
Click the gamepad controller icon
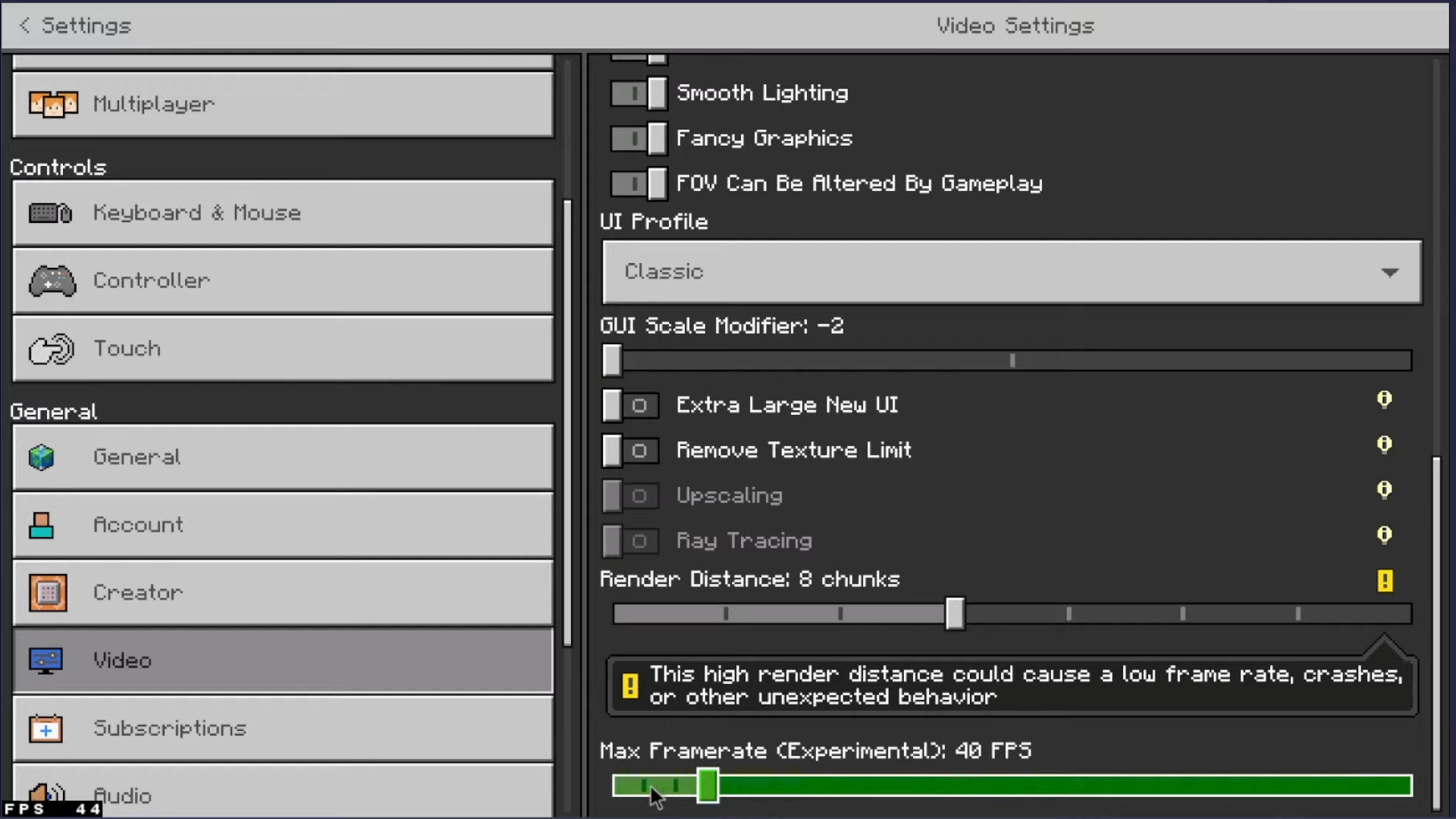52,281
